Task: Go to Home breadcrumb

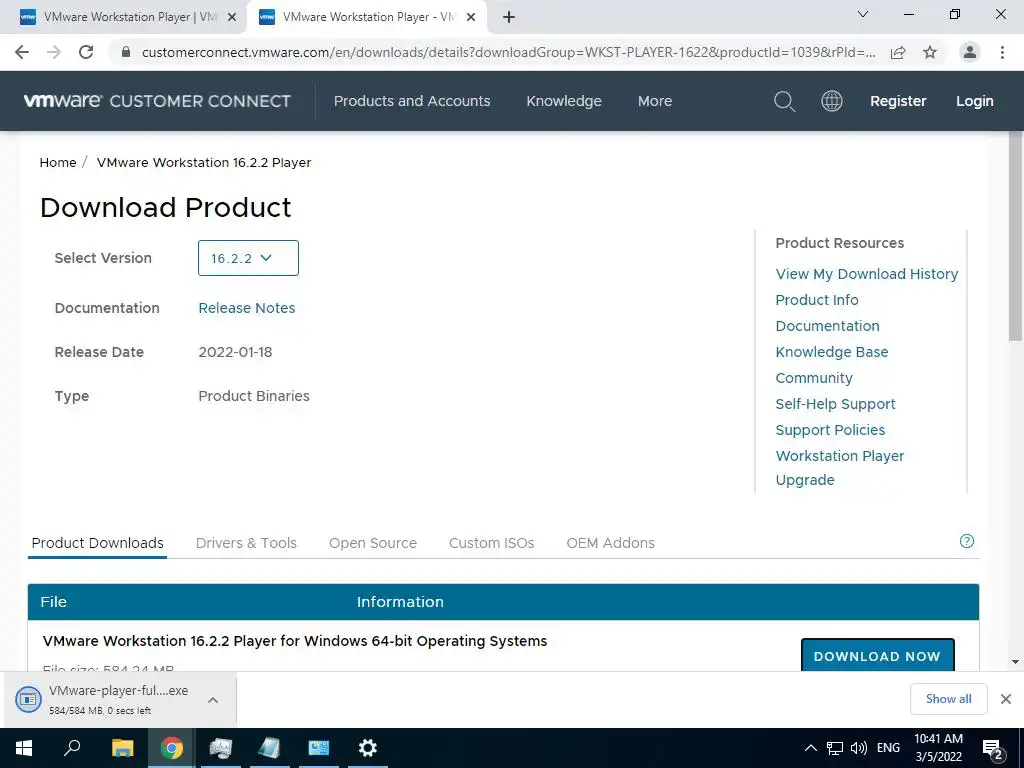Action: [57, 162]
